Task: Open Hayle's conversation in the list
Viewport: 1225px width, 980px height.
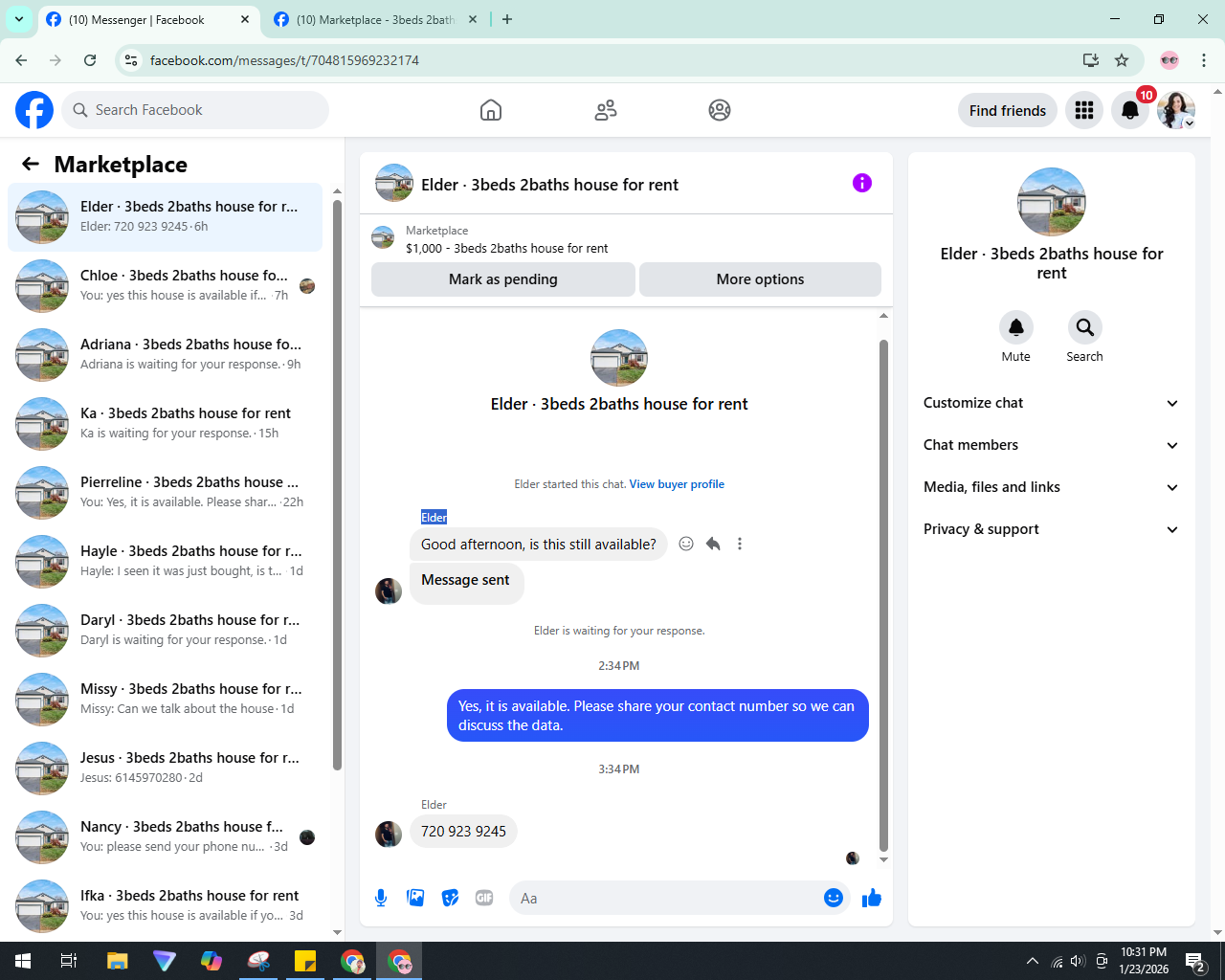Action: (165, 562)
